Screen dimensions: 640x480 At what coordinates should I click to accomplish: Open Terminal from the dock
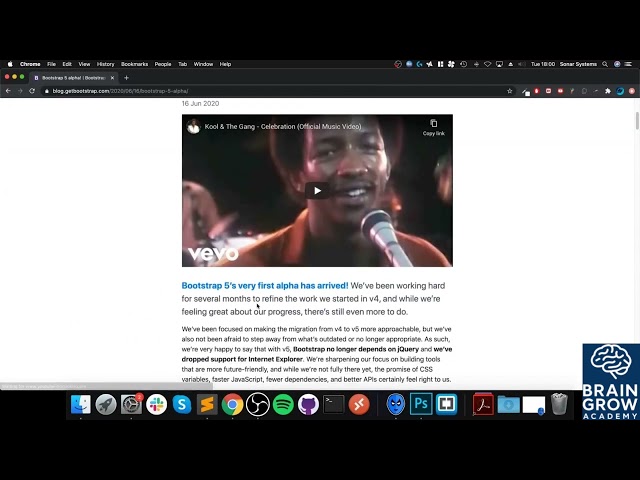[333, 404]
